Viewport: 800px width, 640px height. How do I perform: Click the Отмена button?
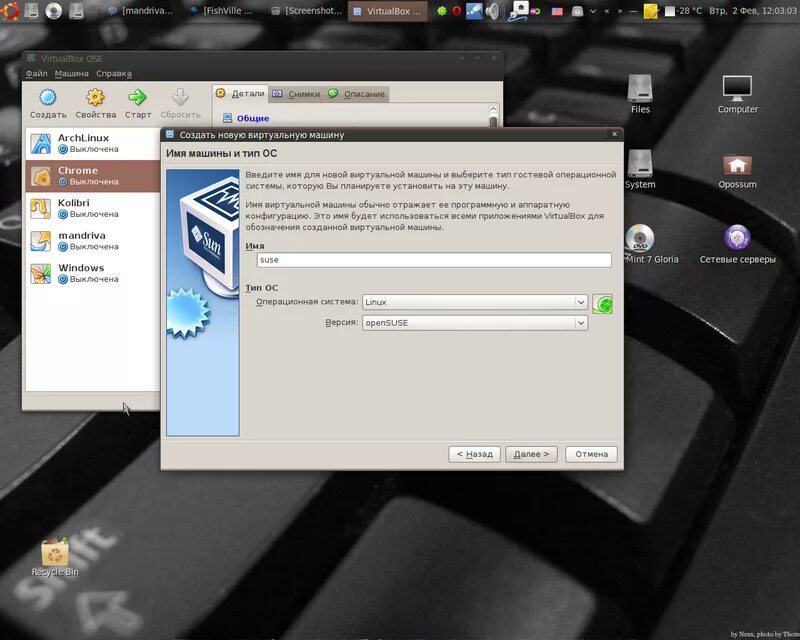(591, 454)
